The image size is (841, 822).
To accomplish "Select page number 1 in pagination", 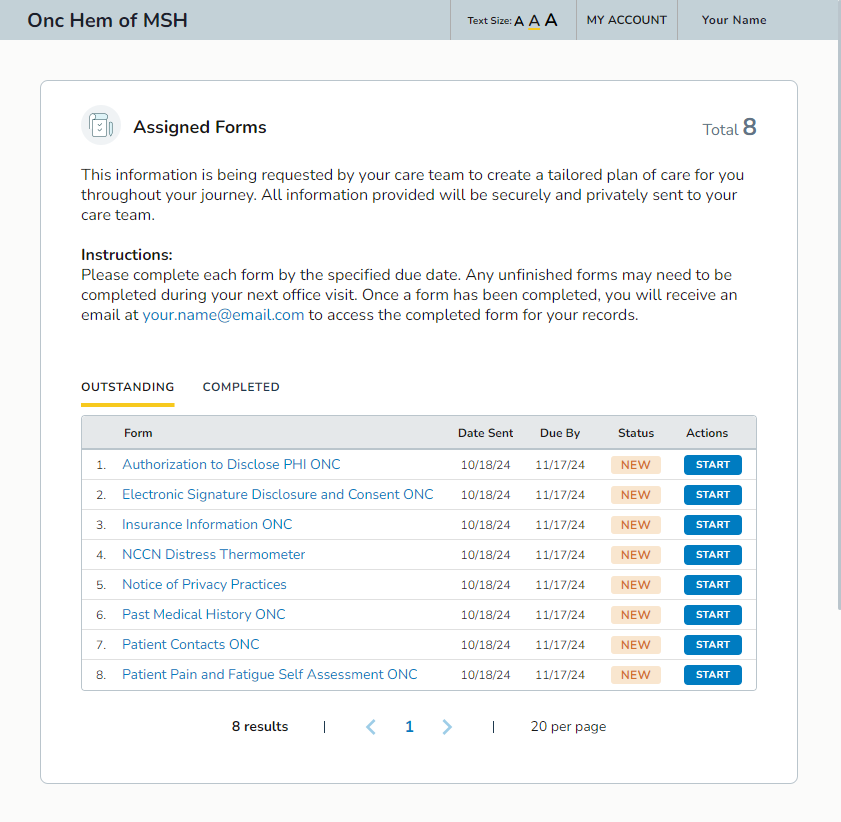I will pos(409,727).
